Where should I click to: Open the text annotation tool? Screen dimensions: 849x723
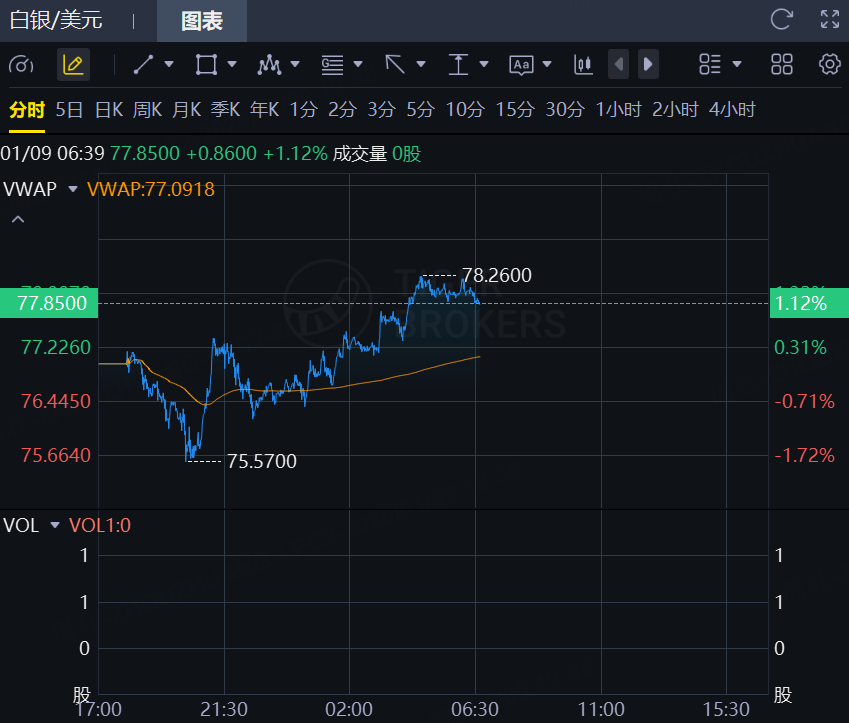521,65
